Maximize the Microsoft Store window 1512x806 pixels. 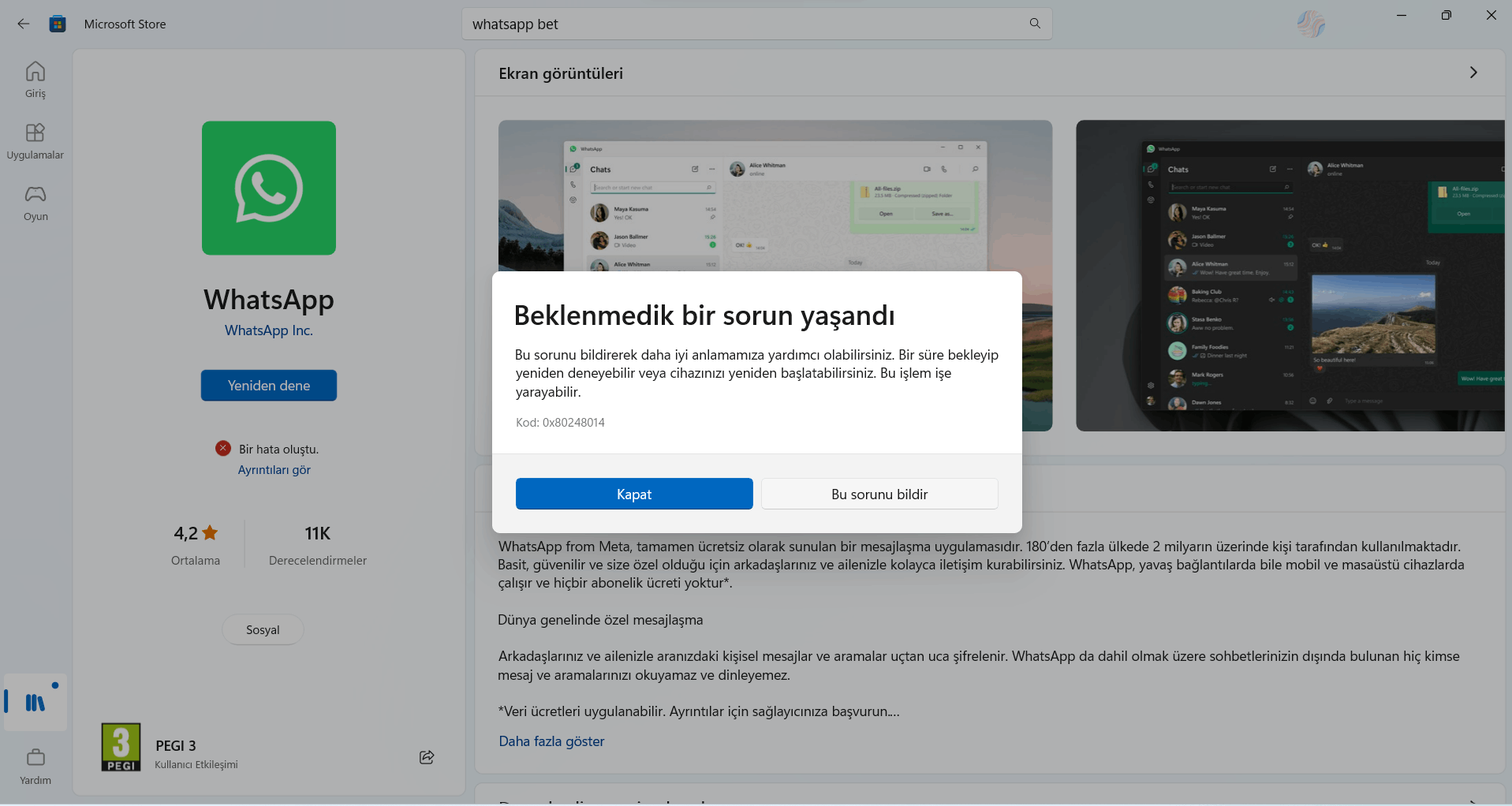[x=1446, y=15]
